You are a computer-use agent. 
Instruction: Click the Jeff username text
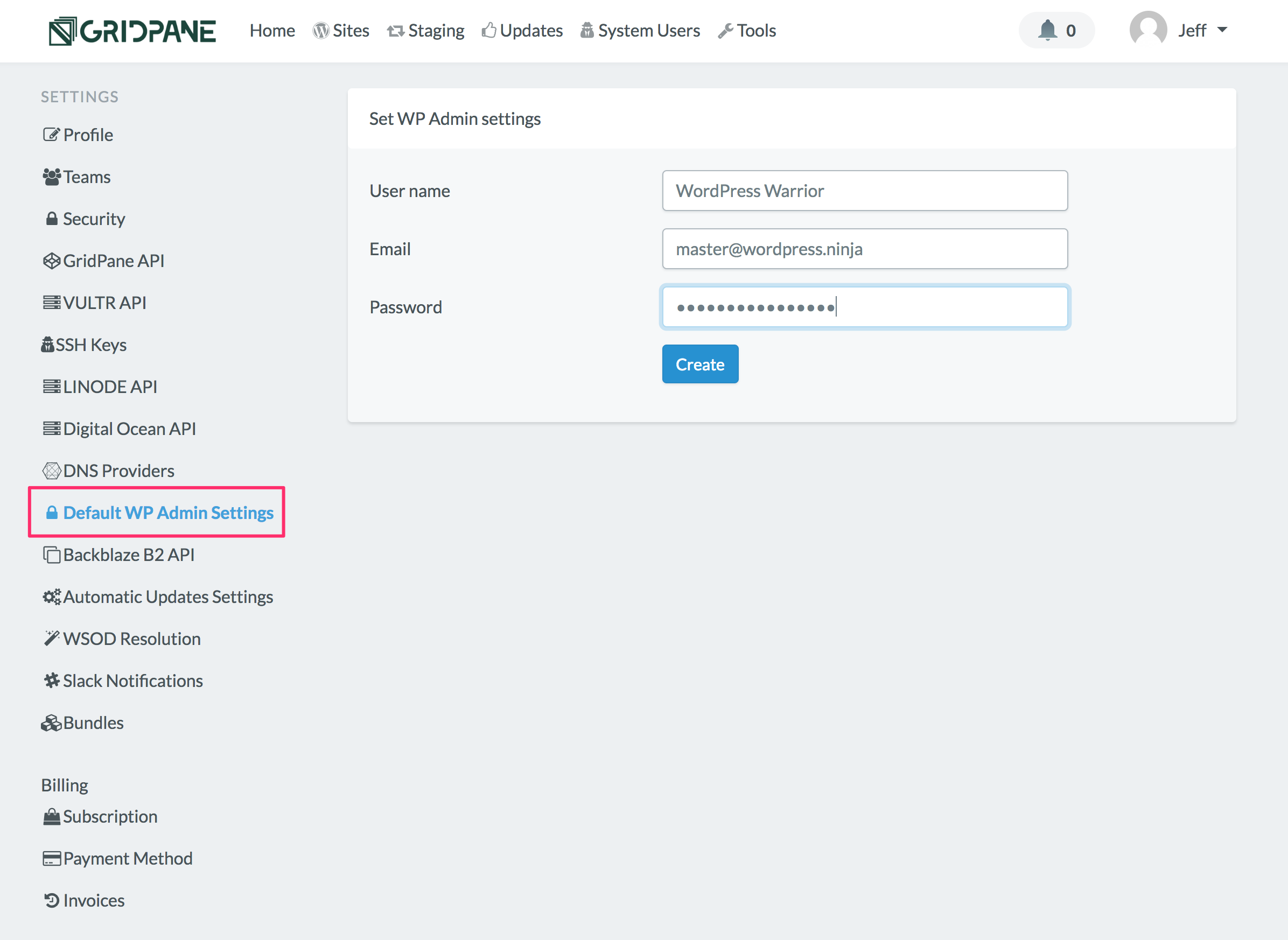coord(1192,30)
